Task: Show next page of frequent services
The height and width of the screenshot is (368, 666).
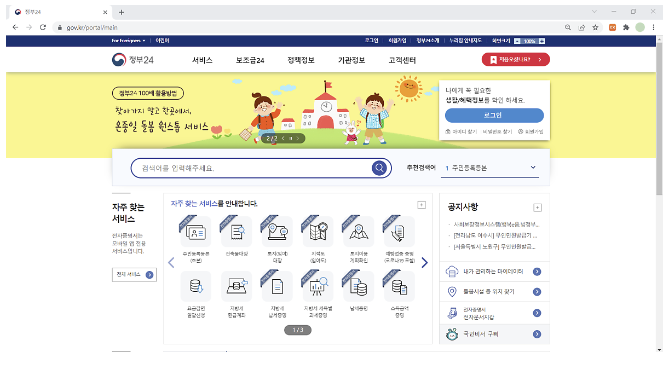Action: [425, 263]
